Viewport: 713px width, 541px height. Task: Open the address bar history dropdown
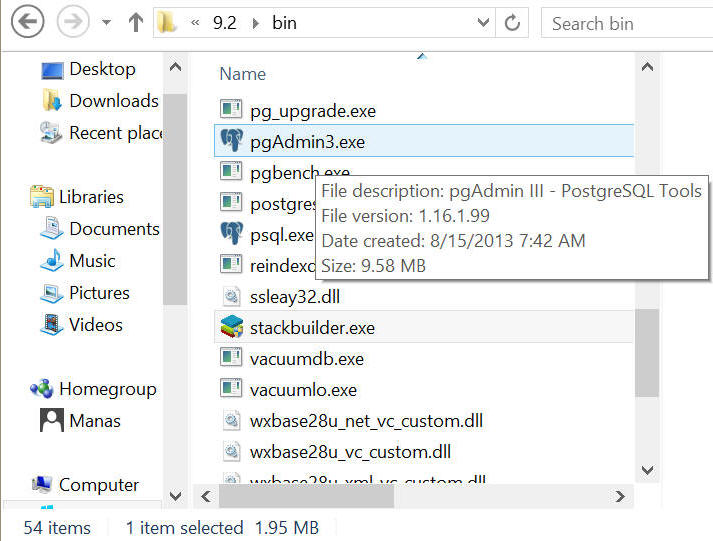tap(483, 22)
